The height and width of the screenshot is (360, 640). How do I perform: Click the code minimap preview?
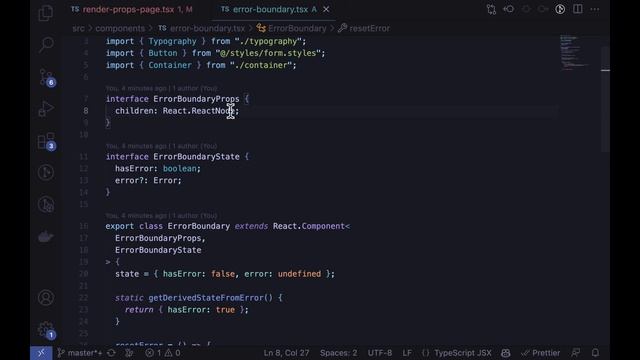(575, 52)
